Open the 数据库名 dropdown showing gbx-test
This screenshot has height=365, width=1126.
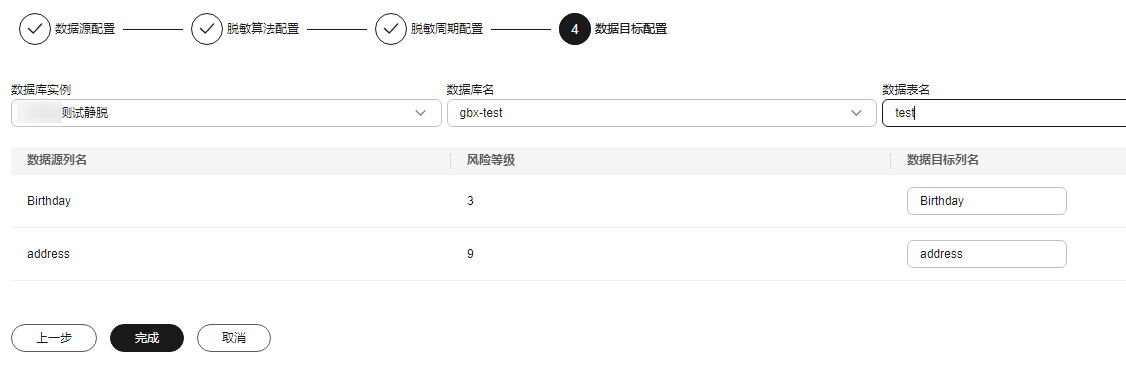661,114
